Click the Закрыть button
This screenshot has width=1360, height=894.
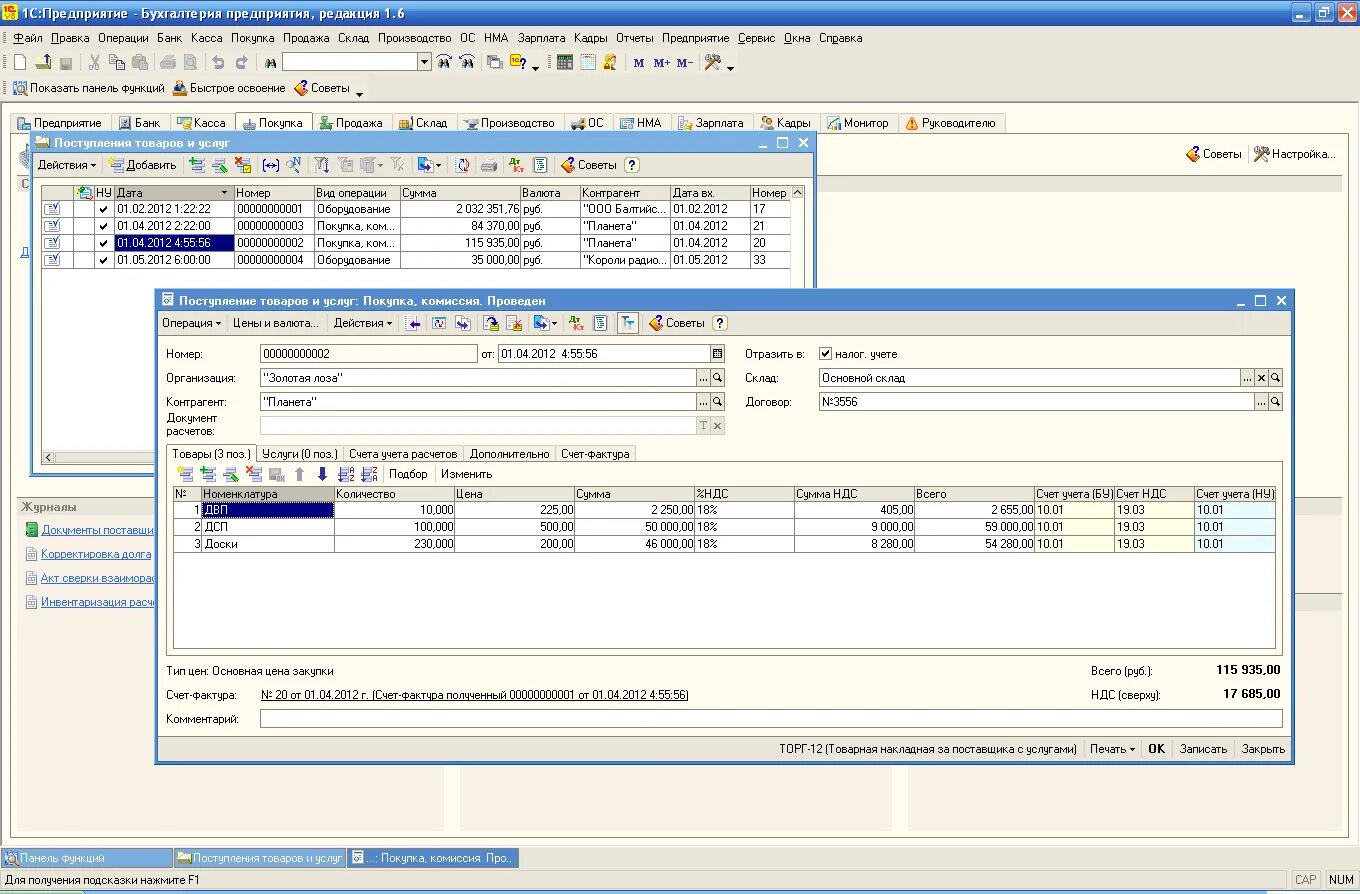coord(1263,749)
